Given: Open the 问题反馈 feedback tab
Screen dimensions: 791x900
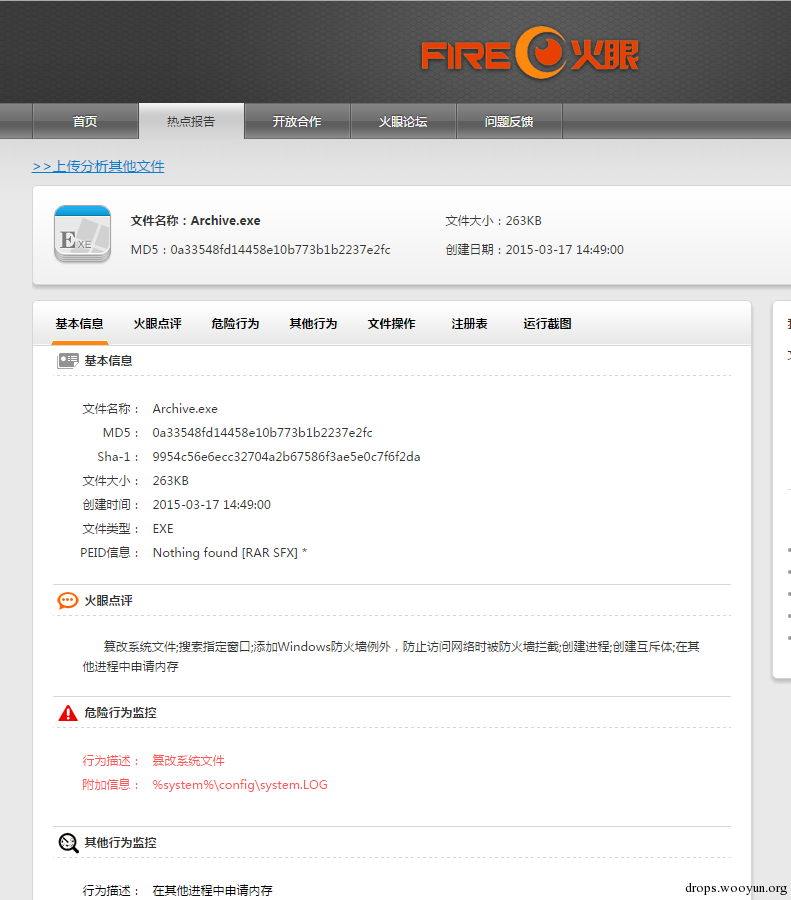Looking at the screenshot, I should pyautogui.click(x=509, y=122).
